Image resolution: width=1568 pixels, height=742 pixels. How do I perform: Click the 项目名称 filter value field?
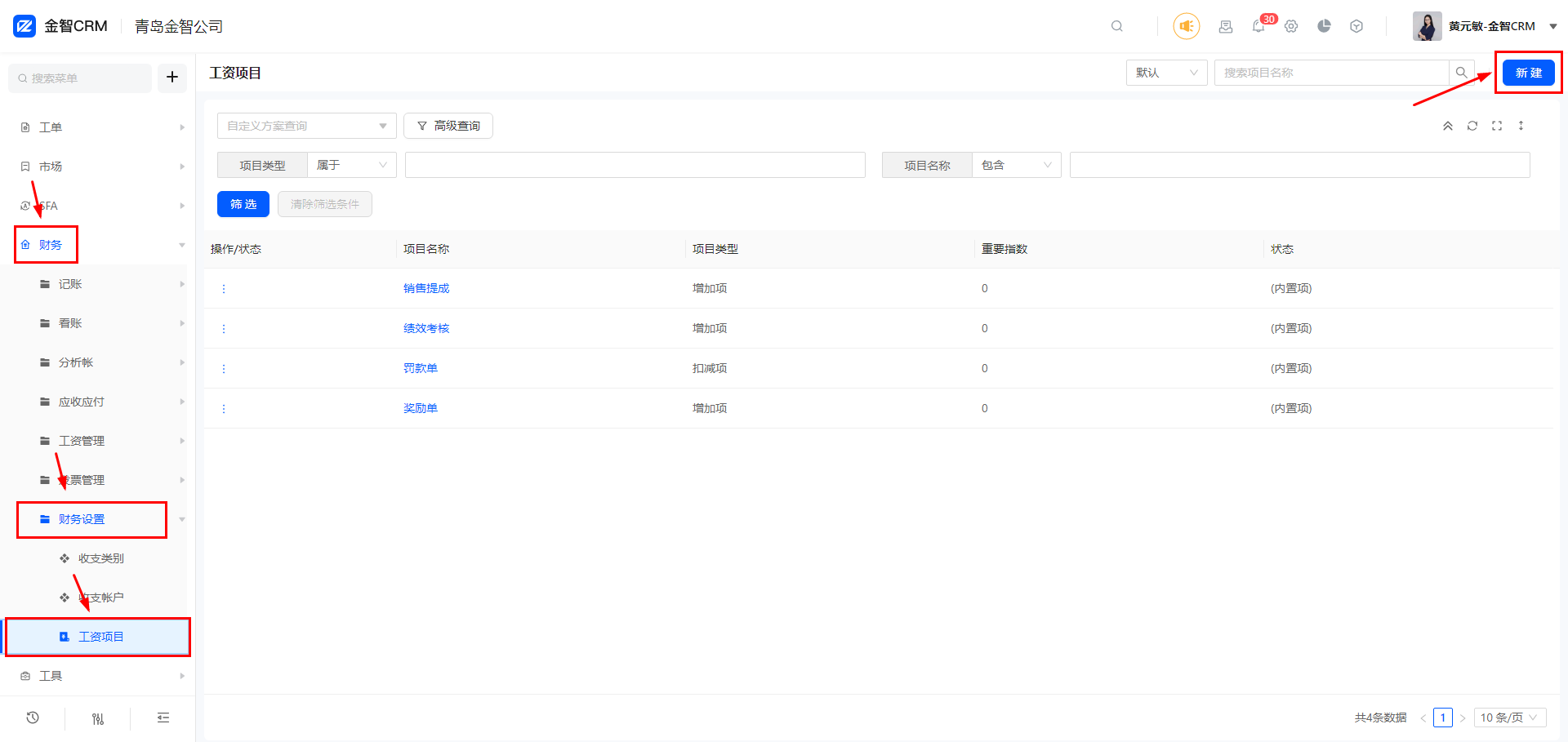click(x=1299, y=165)
